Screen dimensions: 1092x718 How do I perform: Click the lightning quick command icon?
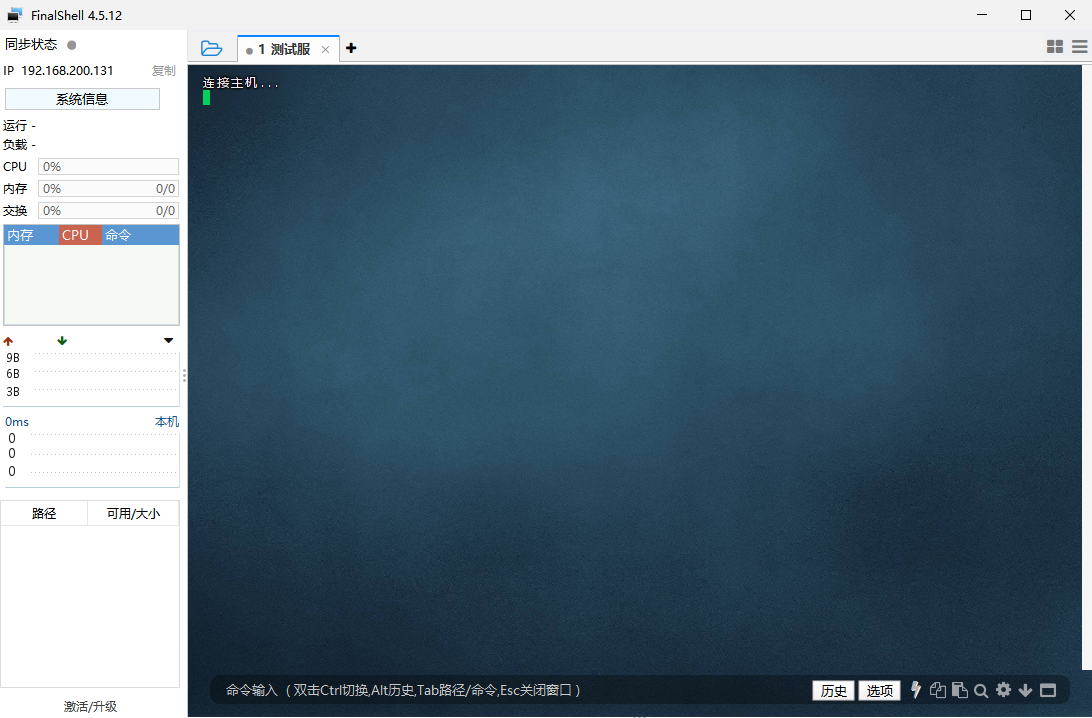click(916, 690)
